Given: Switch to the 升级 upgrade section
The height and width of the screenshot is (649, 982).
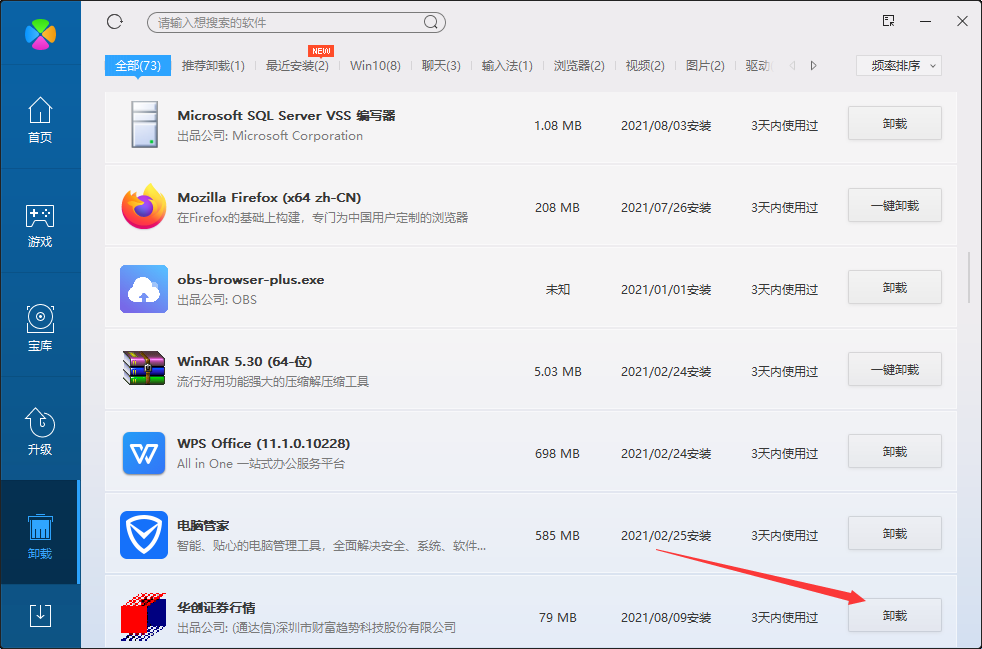Looking at the screenshot, I should 40,432.
